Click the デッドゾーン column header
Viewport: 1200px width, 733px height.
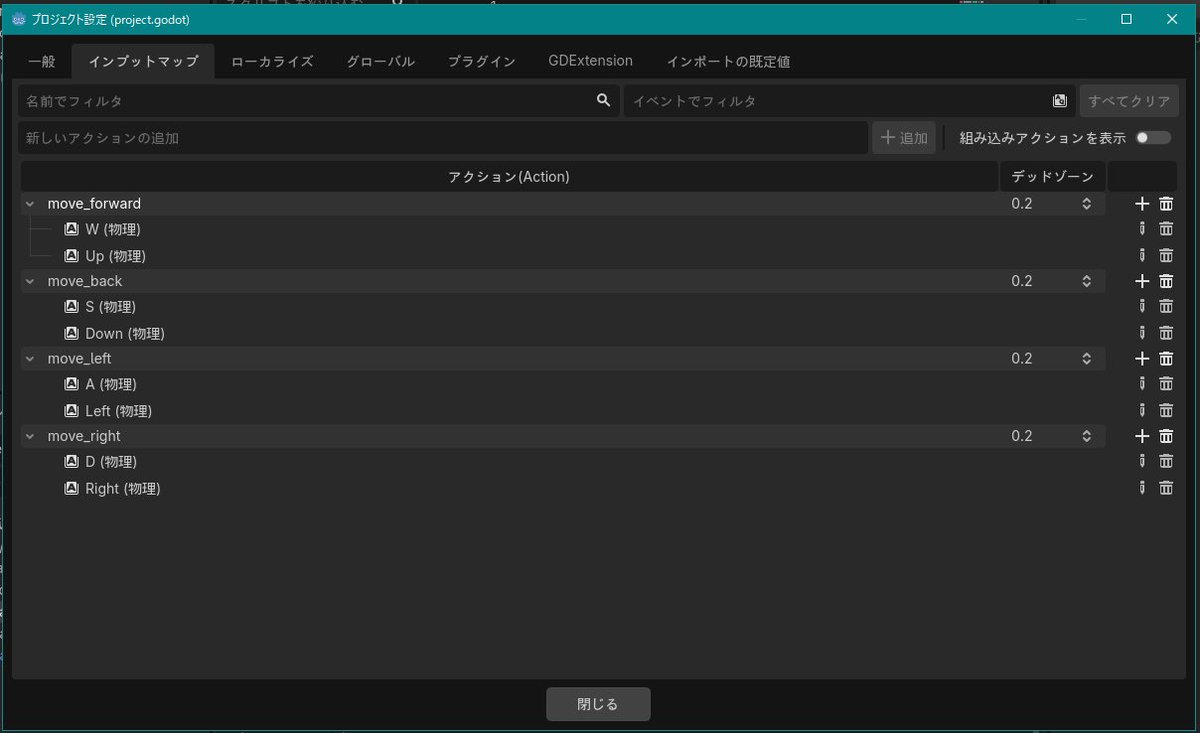pyautogui.click(x=1053, y=177)
